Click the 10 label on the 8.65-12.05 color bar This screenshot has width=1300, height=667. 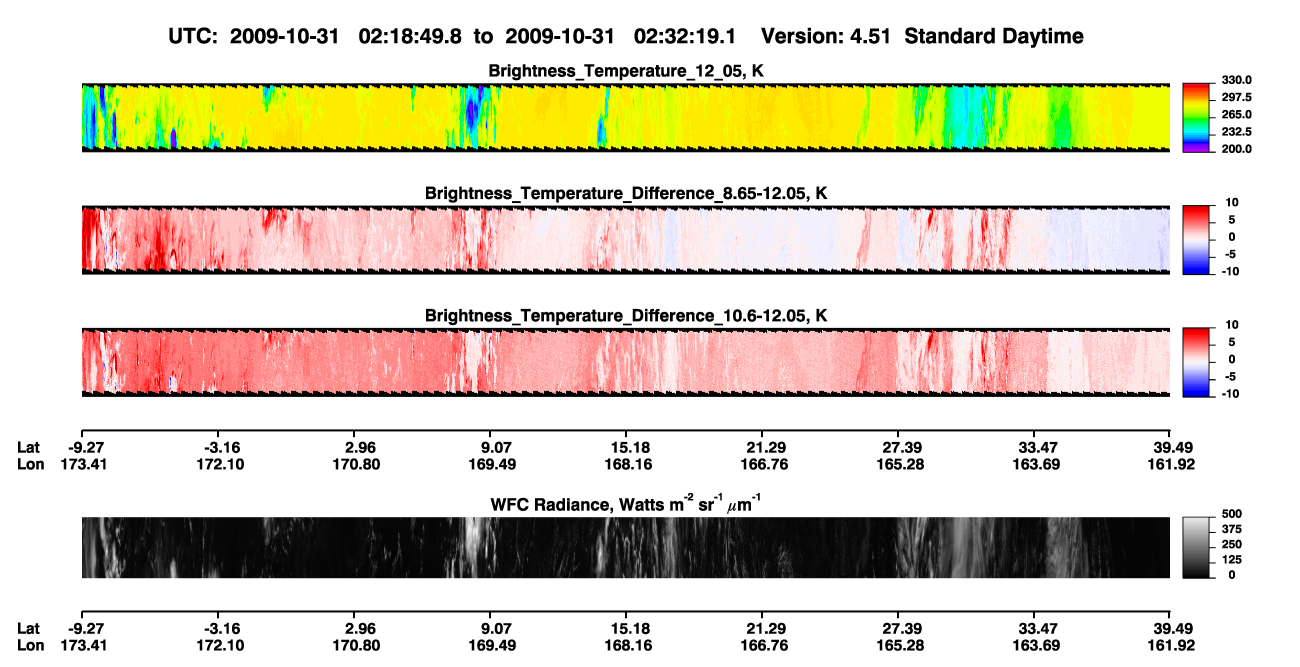pos(1234,202)
